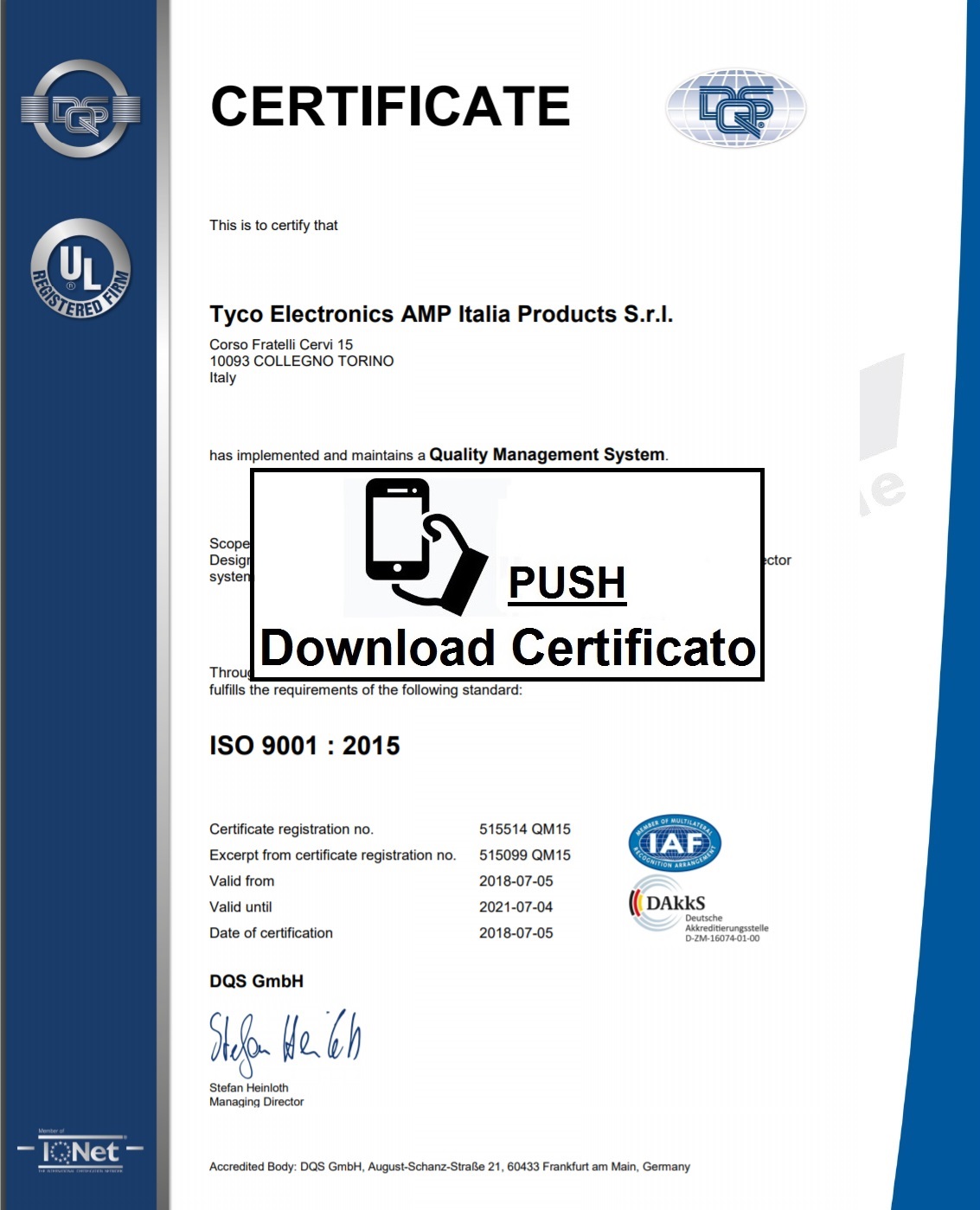Click the silver DQS emblem in the blue sidebar
This screenshot has height=1210, width=980.
[80, 110]
